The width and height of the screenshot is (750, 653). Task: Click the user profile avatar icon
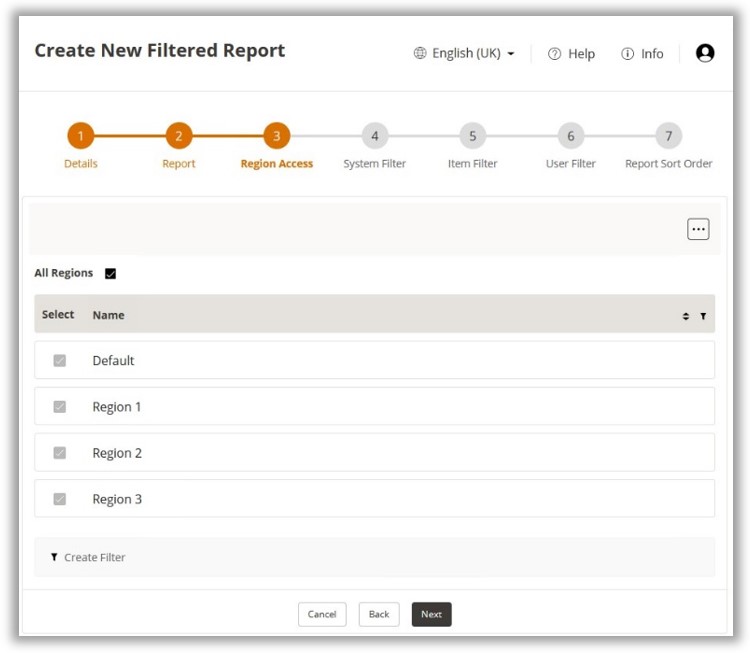[x=705, y=53]
